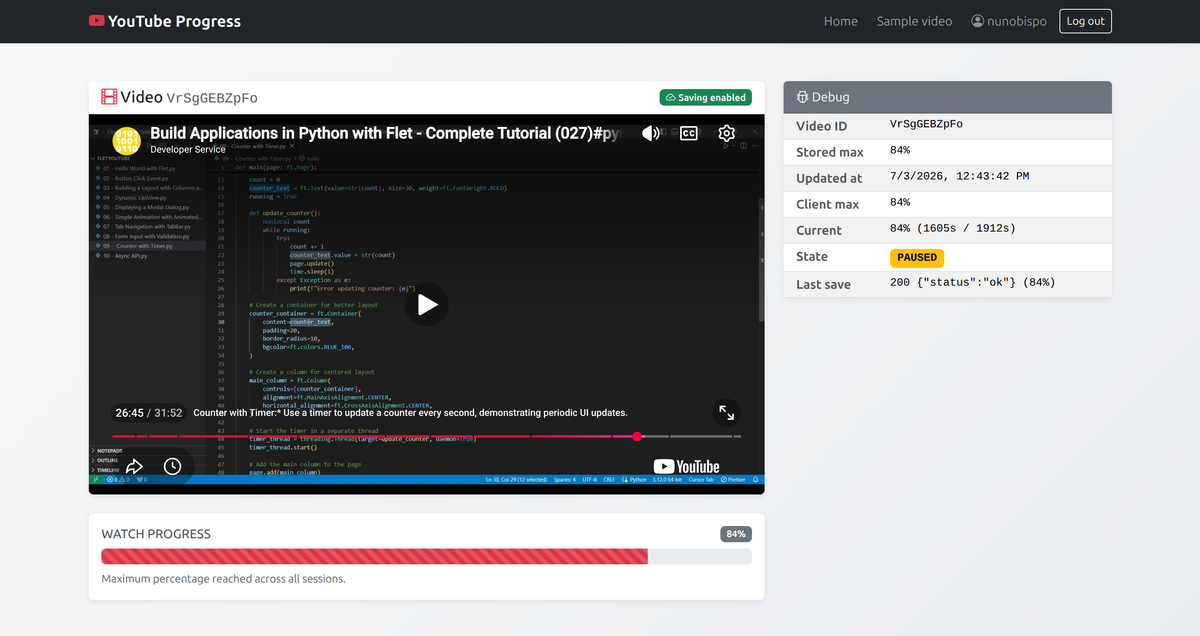Open the YouTube Progress brand link
Screen dimensions: 1200x636
[x=165, y=21]
